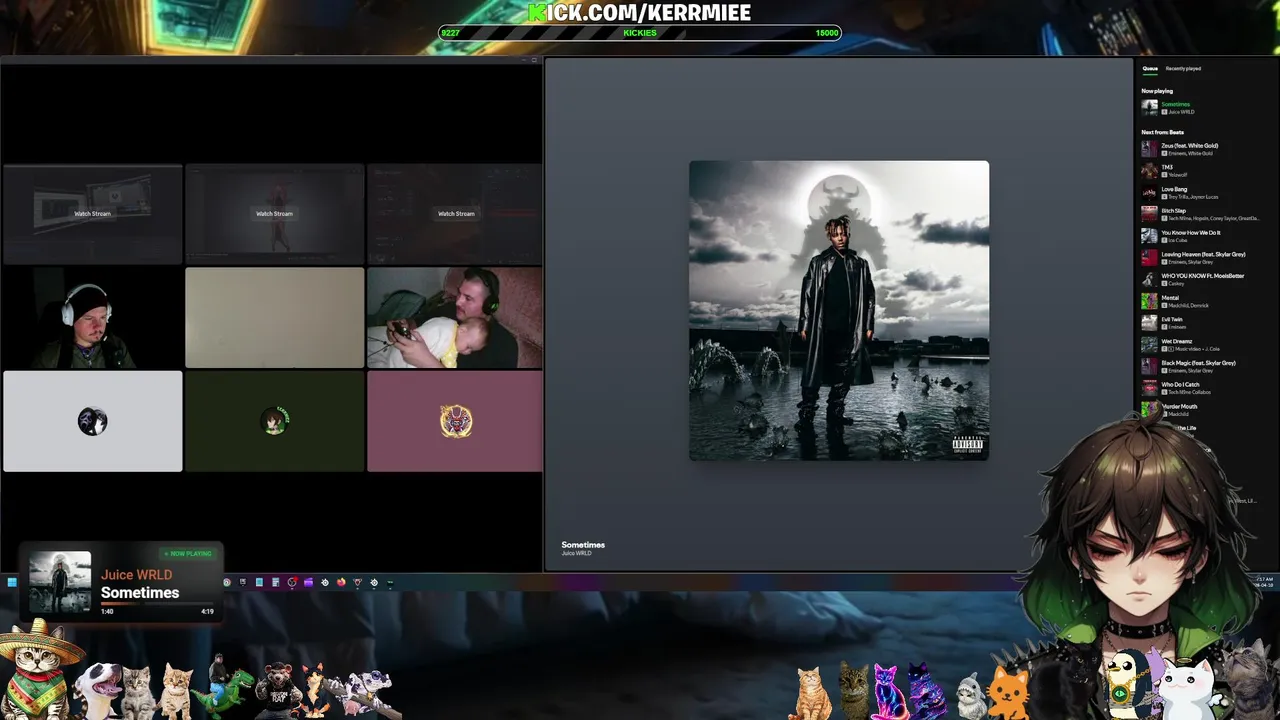Click the KICK.COM/KERRMIEE banner text
This screenshot has width=1280, height=720.
coord(640,12)
